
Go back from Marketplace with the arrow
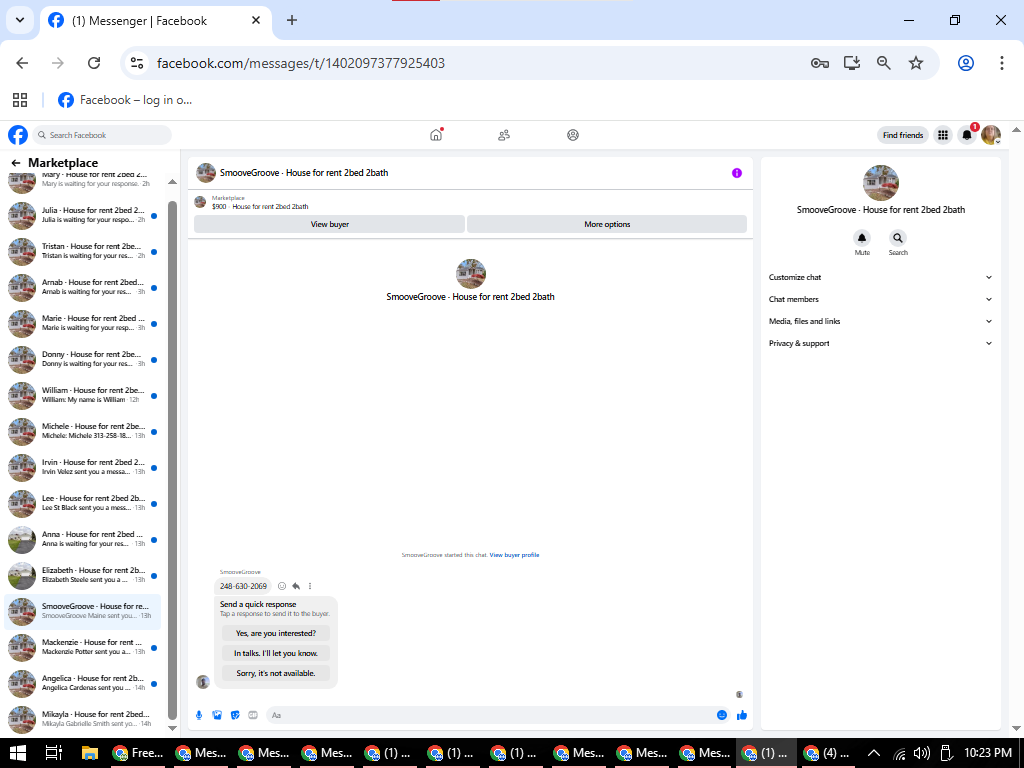[x=16, y=163]
